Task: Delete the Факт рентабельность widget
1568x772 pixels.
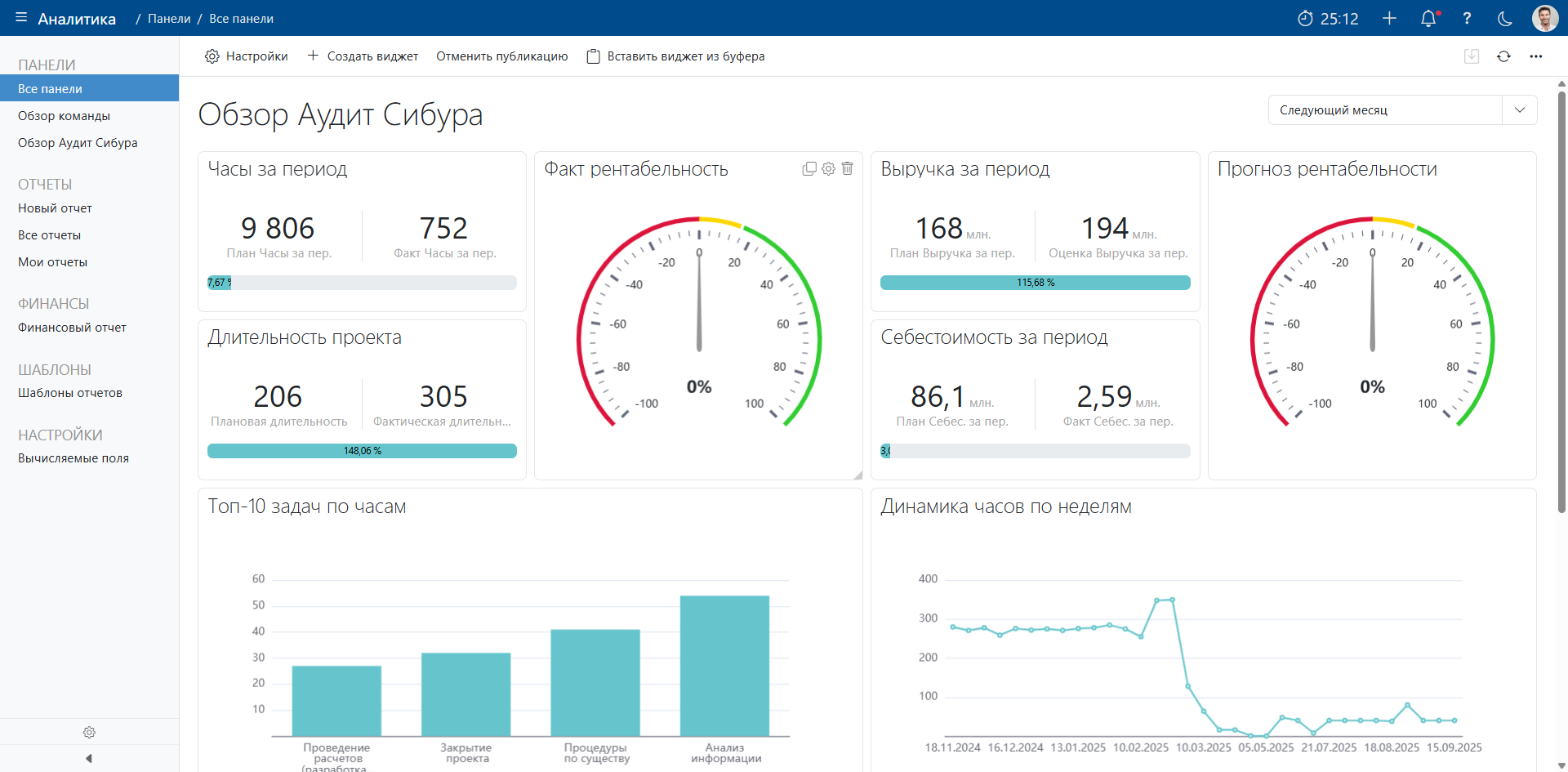Action: (848, 168)
